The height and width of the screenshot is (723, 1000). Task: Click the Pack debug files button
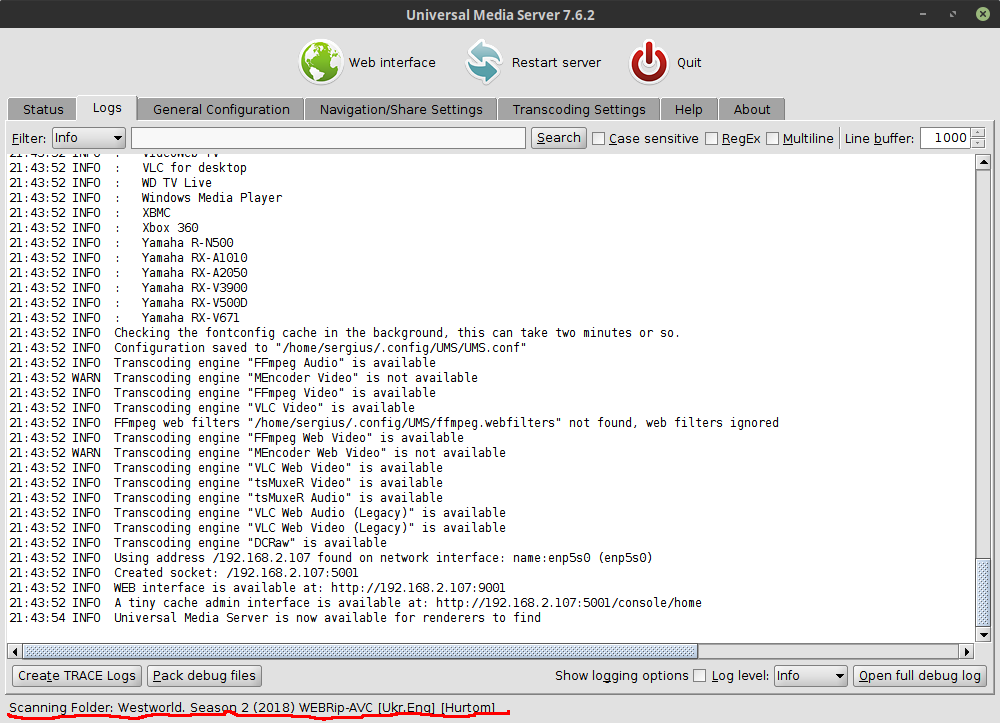[x=204, y=675]
